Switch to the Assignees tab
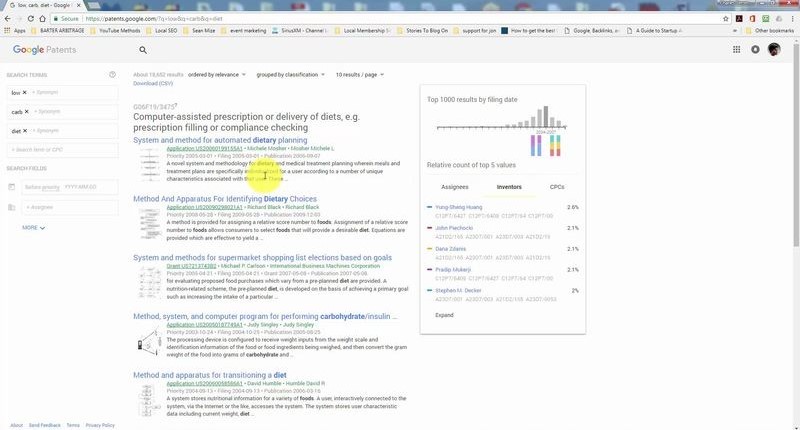Image resolution: width=800 pixels, height=430 pixels. (454, 187)
